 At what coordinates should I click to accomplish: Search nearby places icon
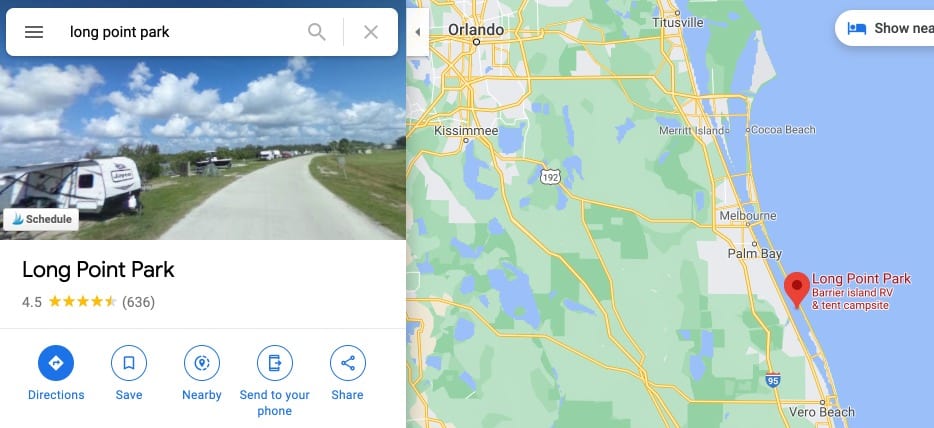click(x=202, y=363)
